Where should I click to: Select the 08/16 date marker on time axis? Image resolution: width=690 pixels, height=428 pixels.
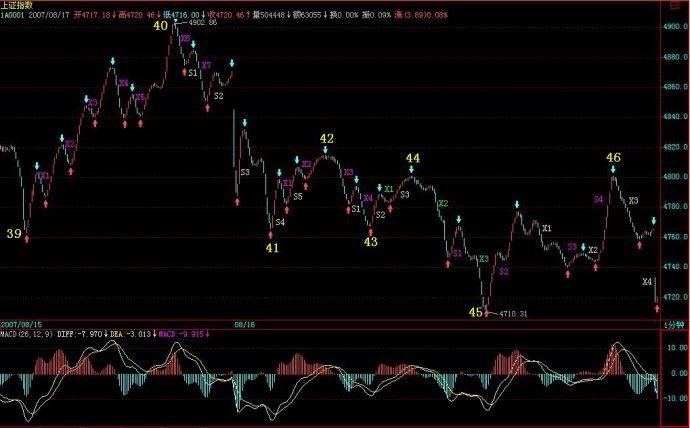244,324
